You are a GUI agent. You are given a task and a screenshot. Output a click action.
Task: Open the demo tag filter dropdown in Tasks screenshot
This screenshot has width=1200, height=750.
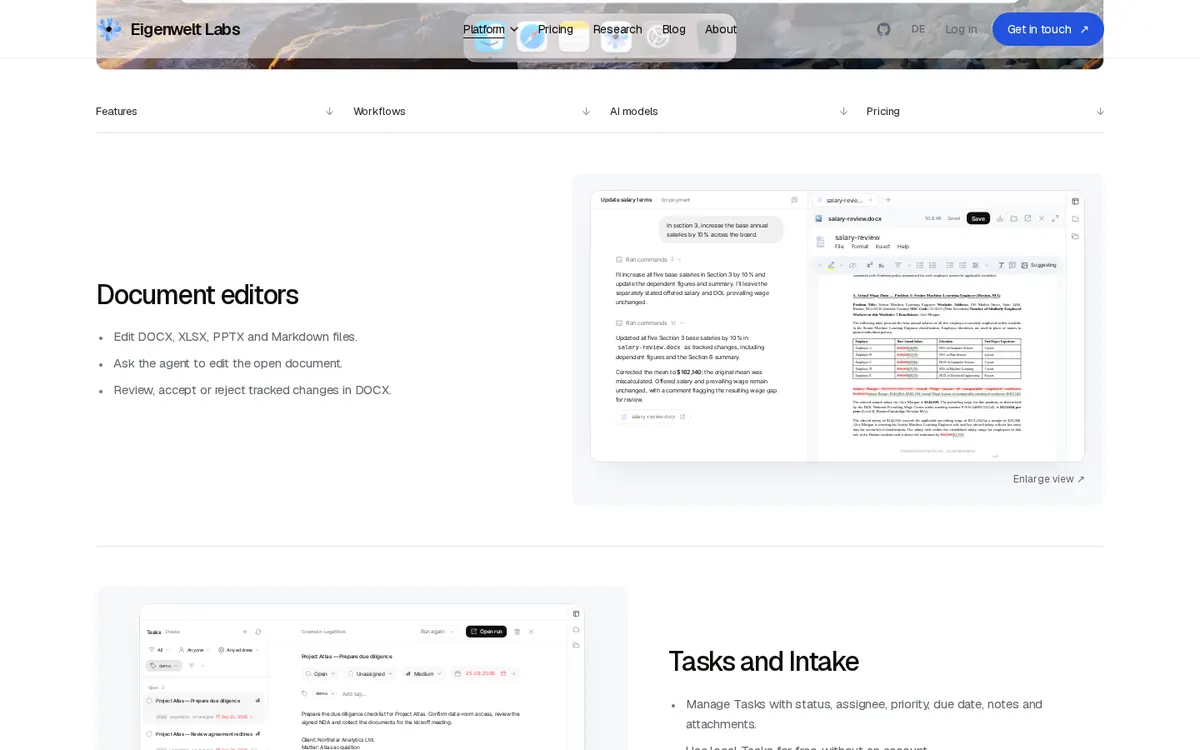(164, 666)
